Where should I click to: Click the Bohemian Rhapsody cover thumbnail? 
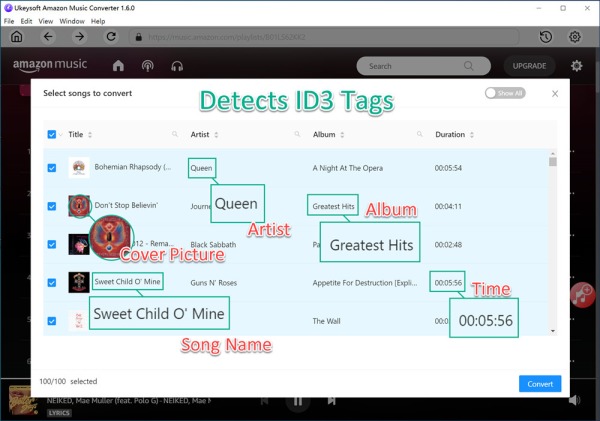(79, 168)
